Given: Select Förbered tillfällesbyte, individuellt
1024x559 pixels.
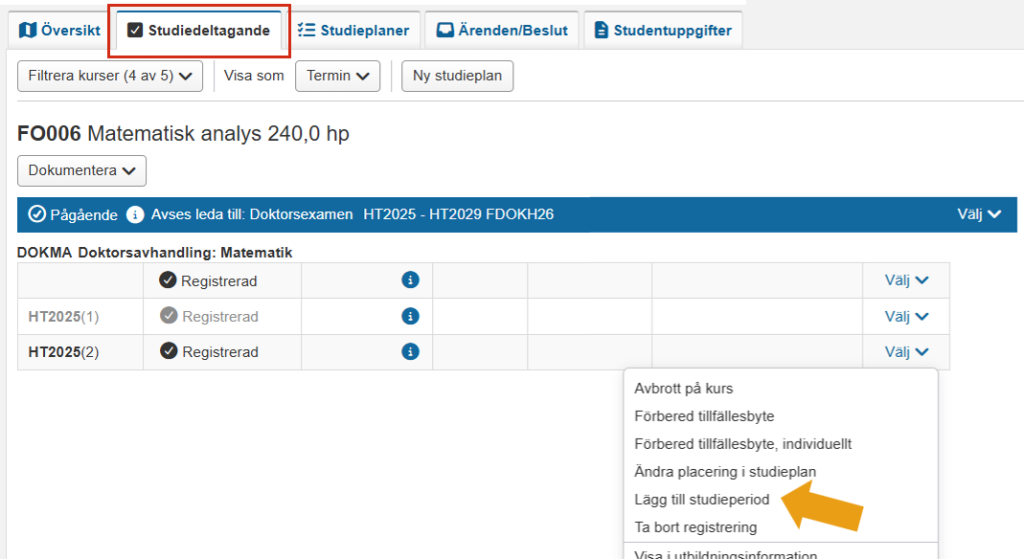Looking at the screenshot, I should [x=743, y=444].
